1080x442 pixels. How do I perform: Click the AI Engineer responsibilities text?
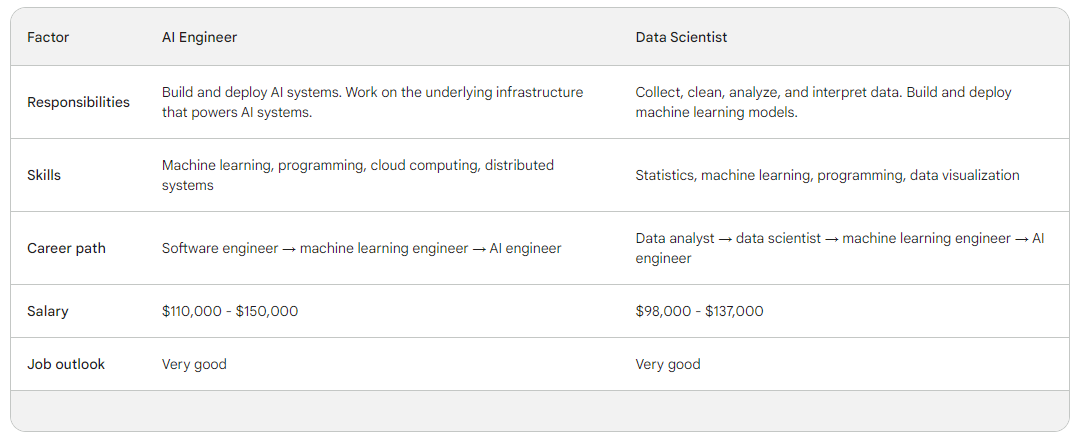[x=372, y=102]
